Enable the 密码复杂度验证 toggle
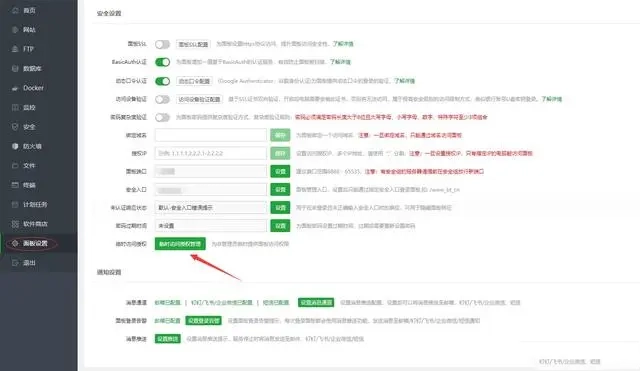Viewport: 640px width, 371px height. pos(162,118)
